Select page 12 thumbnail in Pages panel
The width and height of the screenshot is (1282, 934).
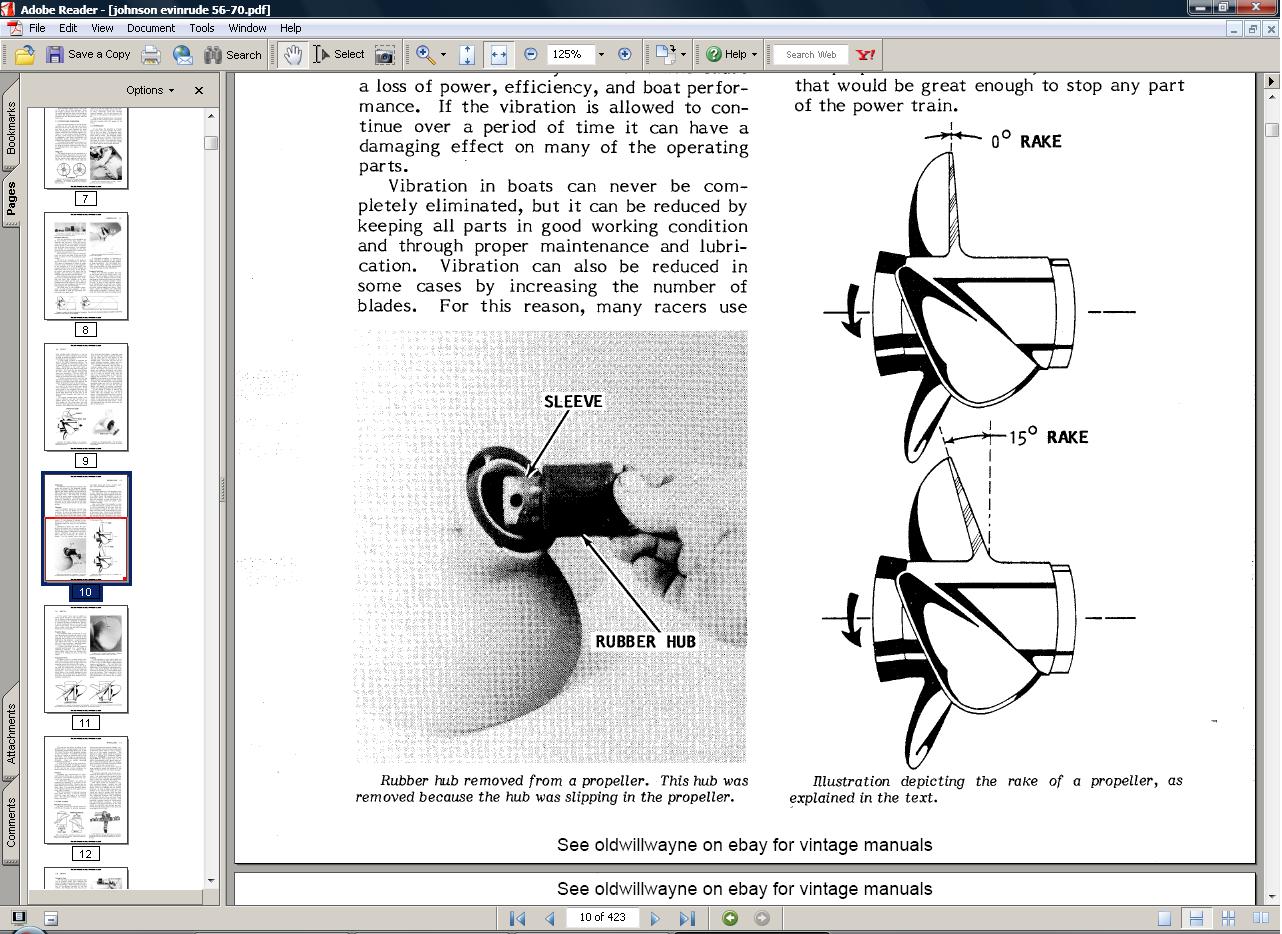tap(86, 790)
